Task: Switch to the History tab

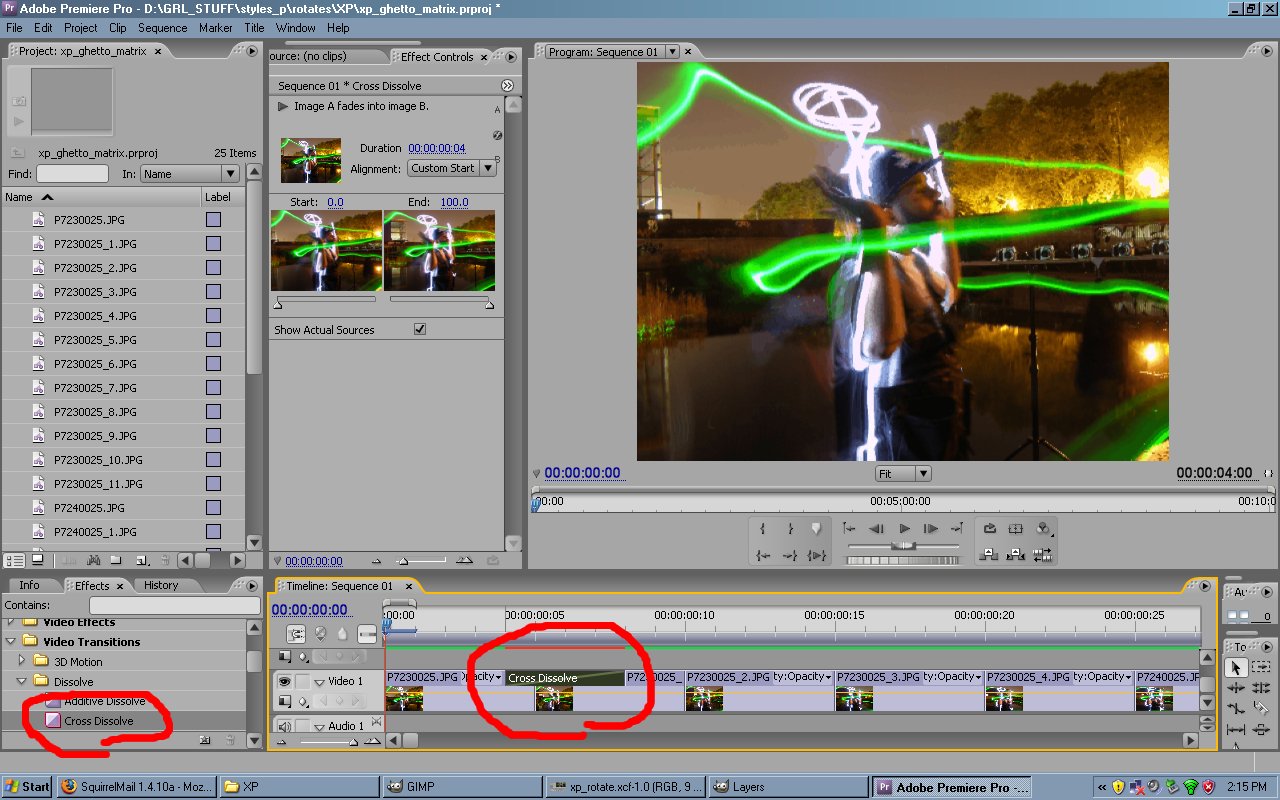Action: (161, 585)
